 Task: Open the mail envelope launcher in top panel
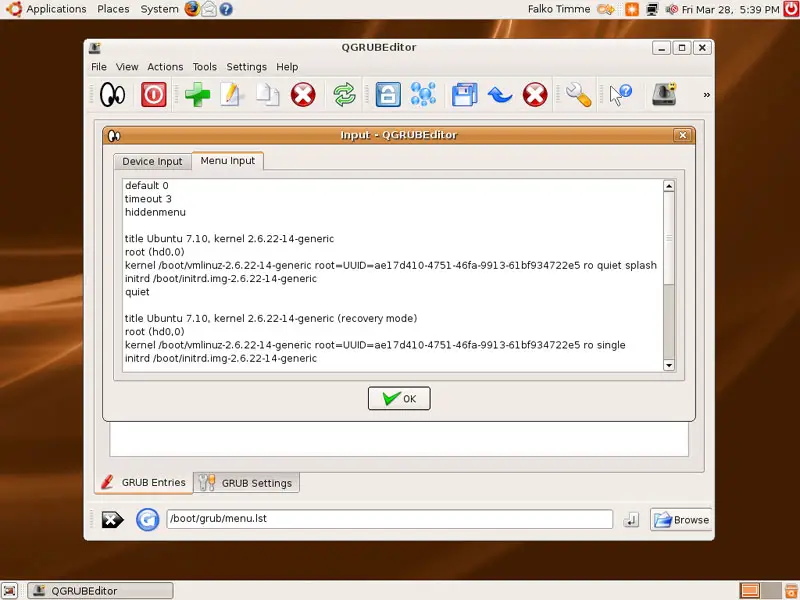(209, 9)
